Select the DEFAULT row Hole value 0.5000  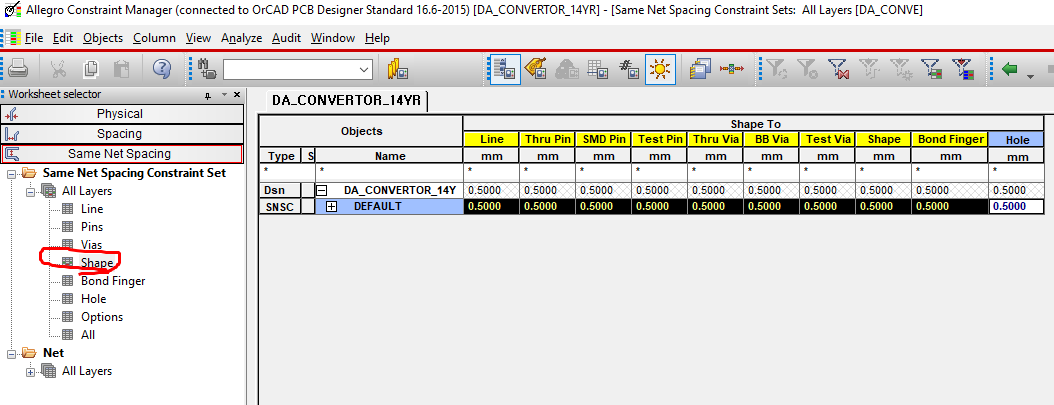1018,206
